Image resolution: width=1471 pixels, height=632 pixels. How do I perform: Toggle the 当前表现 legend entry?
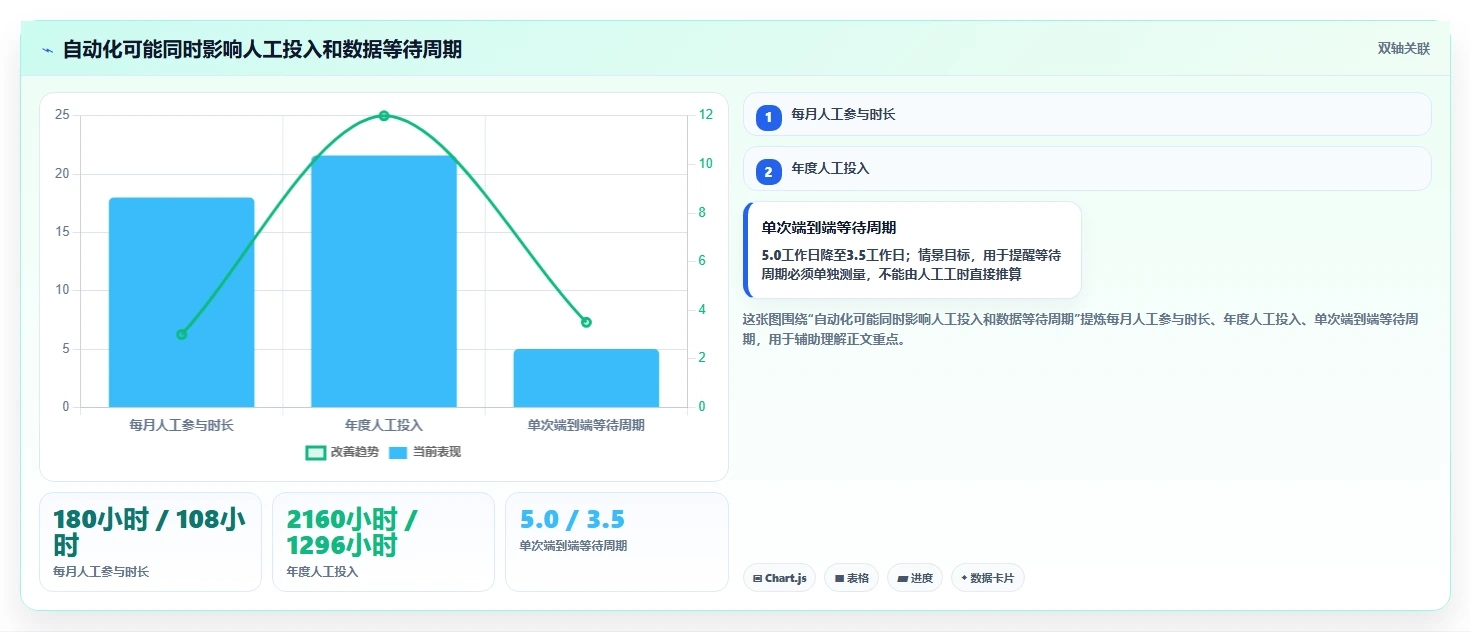tap(425, 452)
